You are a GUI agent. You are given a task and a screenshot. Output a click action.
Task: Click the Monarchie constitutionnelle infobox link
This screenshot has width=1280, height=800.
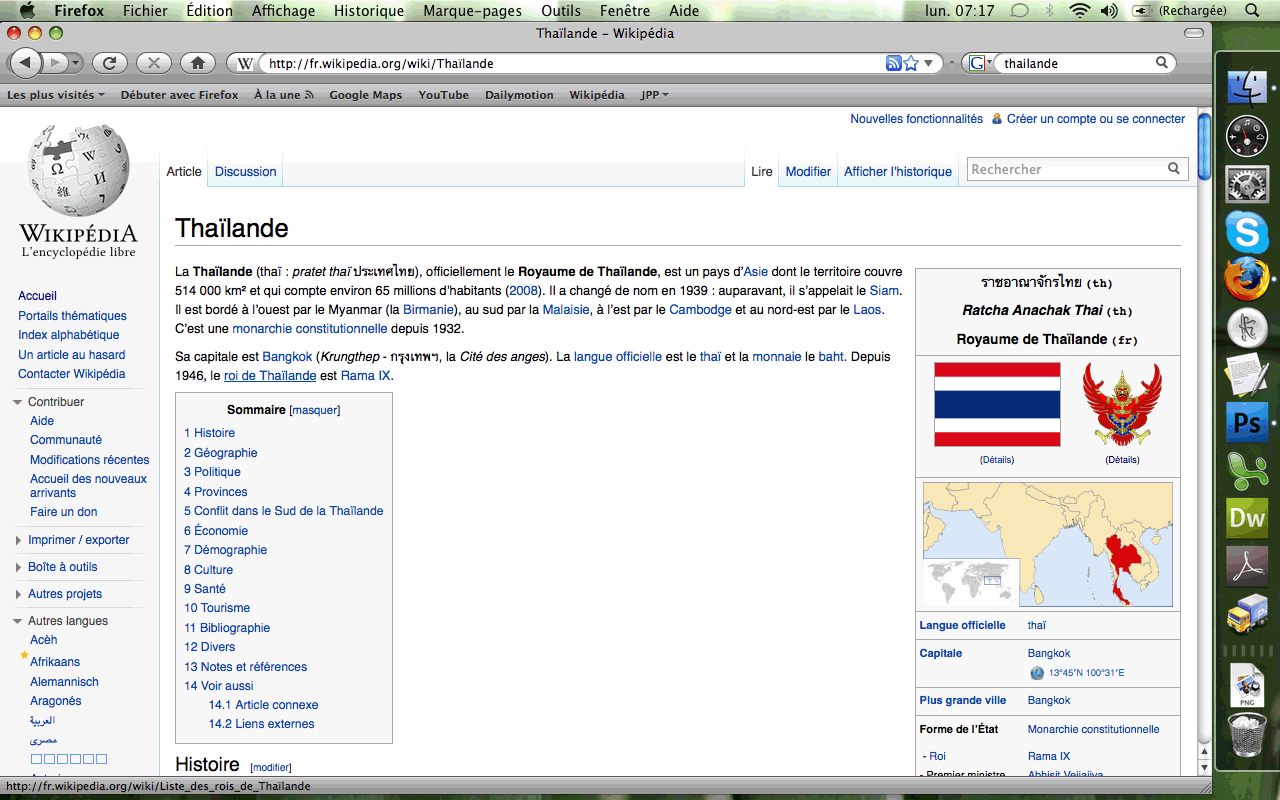click(1093, 729)
